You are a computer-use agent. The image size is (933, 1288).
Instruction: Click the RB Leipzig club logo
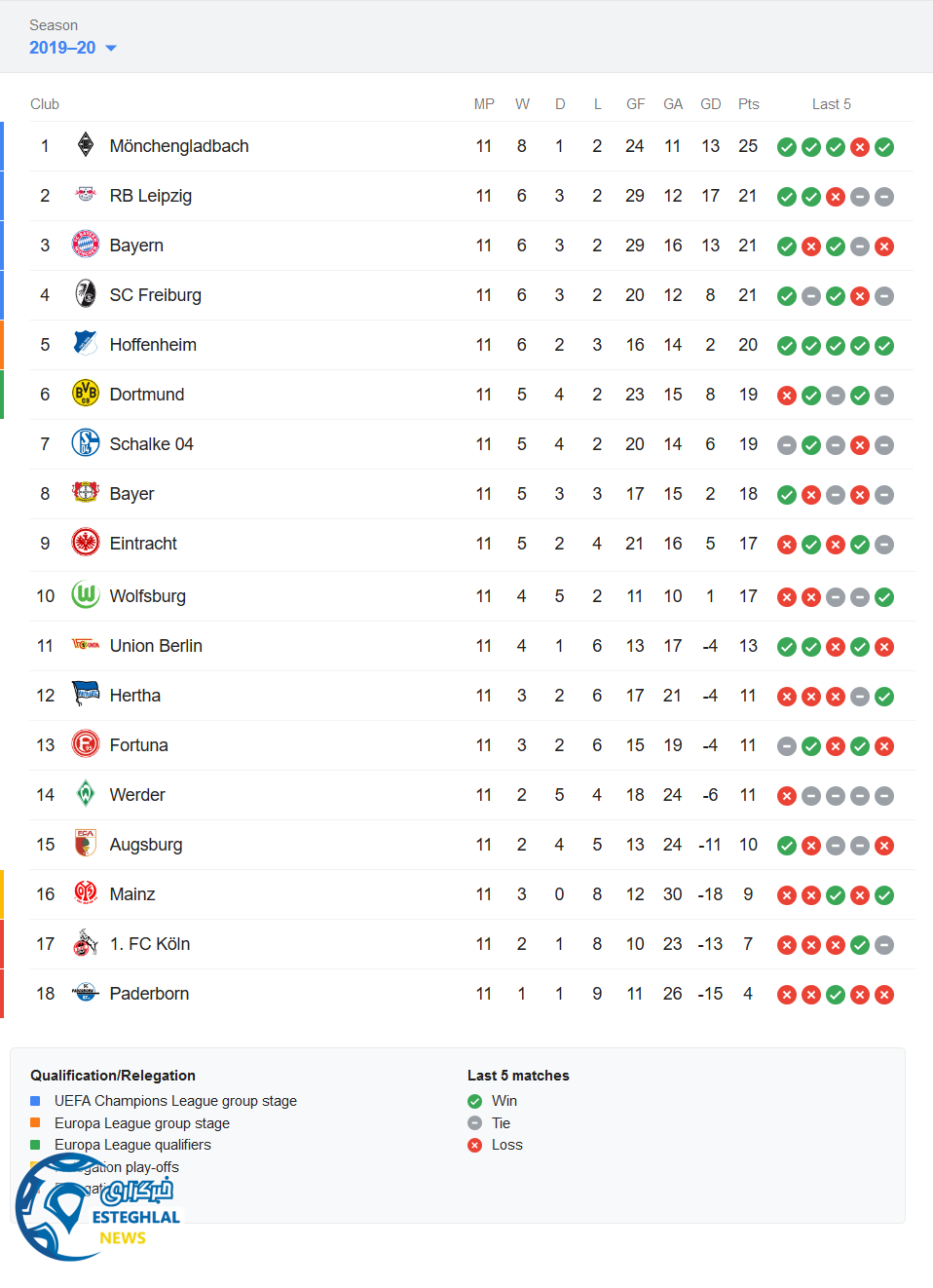pyautogui.click(x=86, y=195)
